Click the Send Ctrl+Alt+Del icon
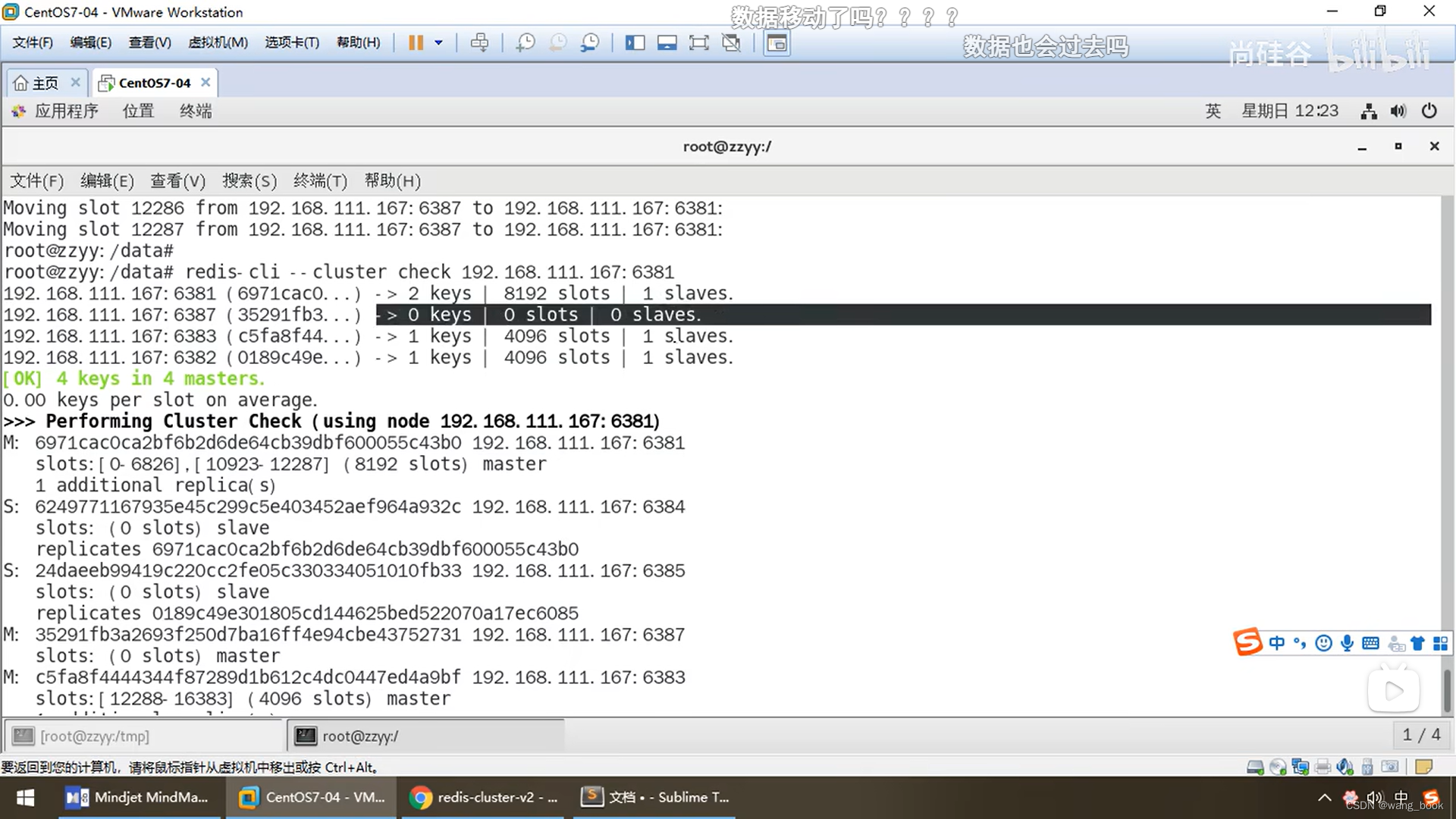 [x=479, y=42]
